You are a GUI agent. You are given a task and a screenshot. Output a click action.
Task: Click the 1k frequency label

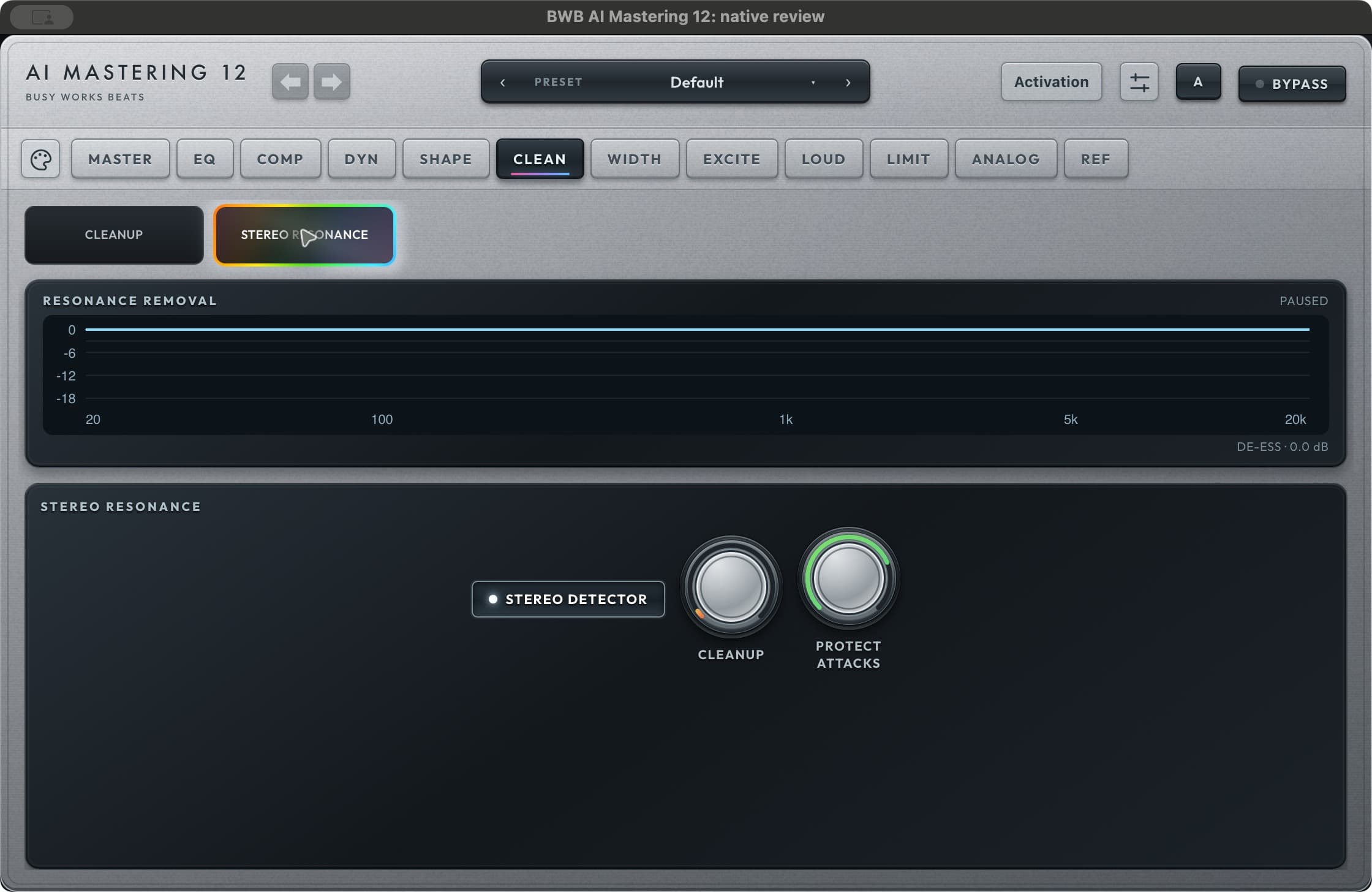[x=785, y=420]
